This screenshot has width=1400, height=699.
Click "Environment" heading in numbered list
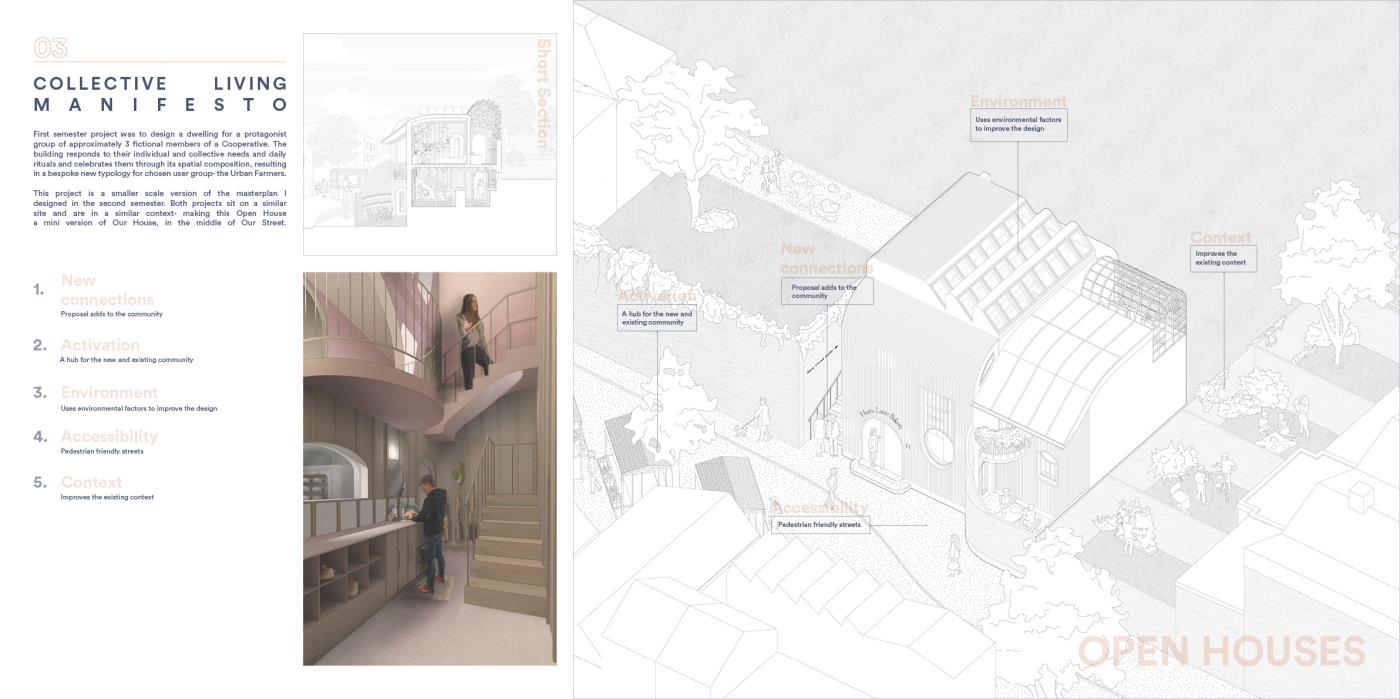(109, 393)
